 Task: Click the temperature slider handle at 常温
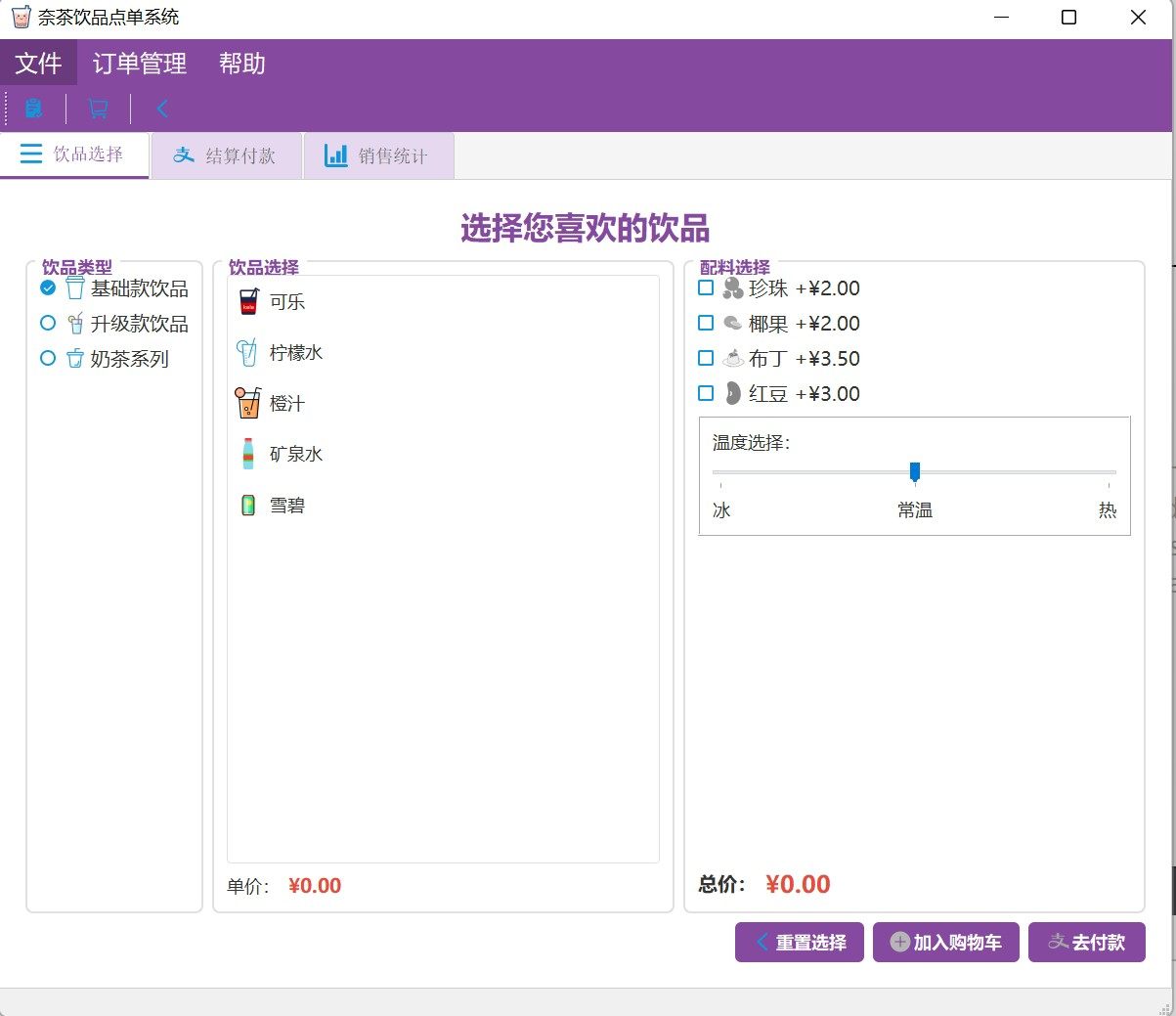915,472
